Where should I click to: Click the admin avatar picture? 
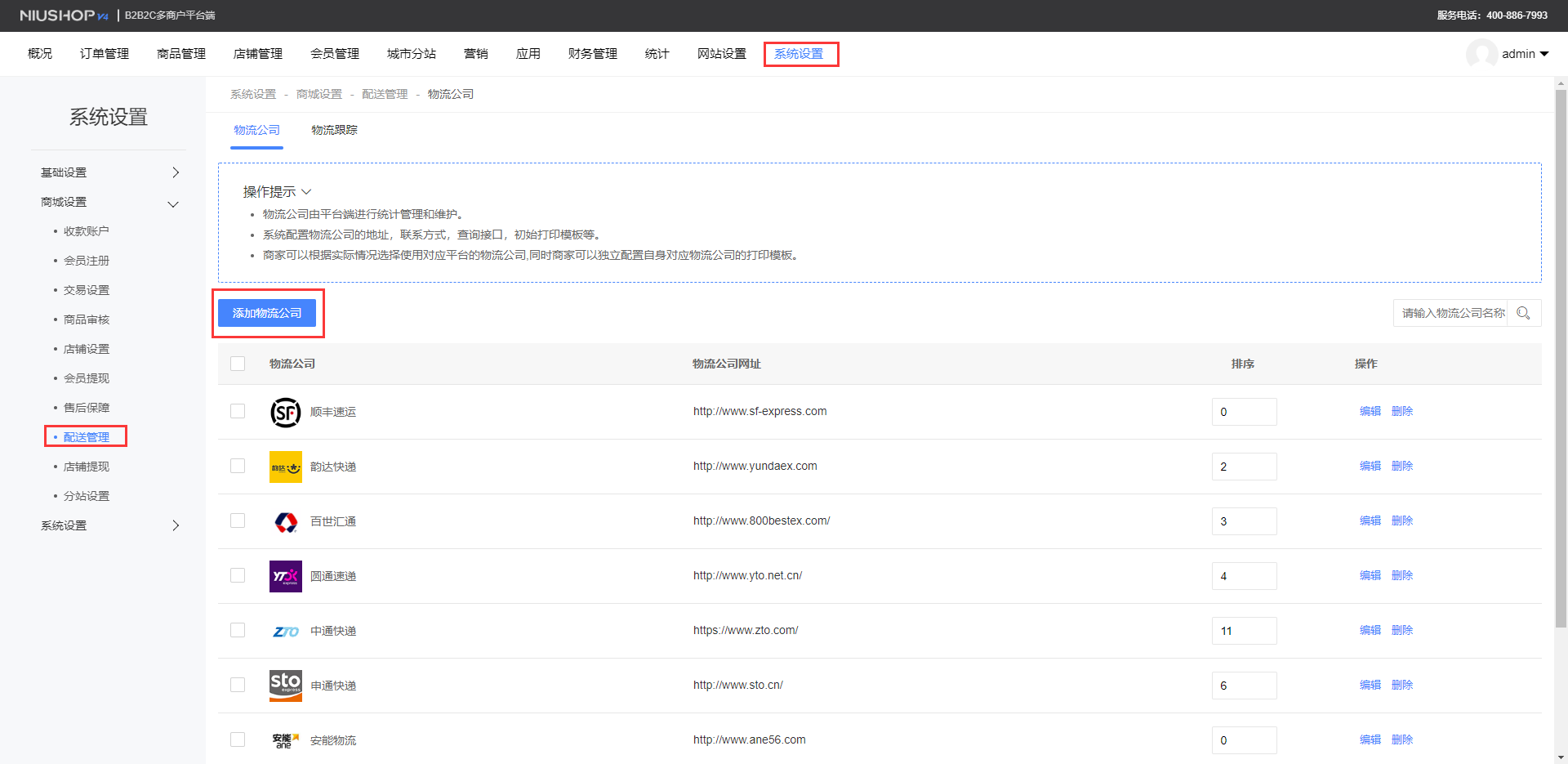(1481, 54)
